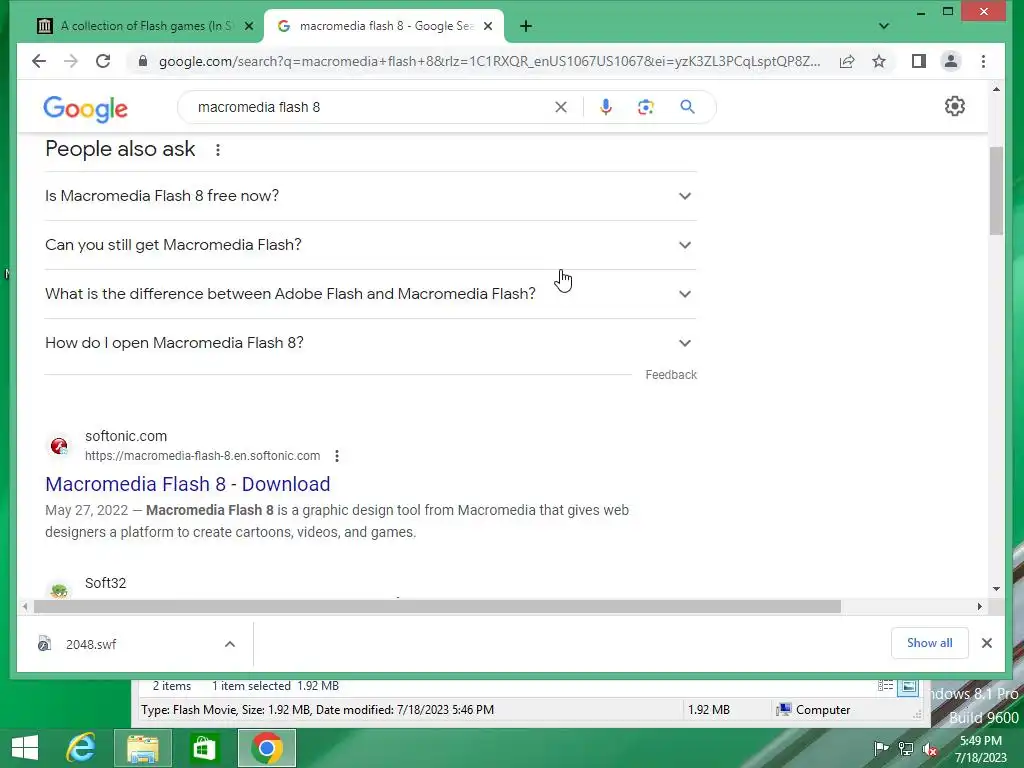The image size is (1024, 768).
Task: Go to the Google logo homepage
Action: (x=86, y=109)
